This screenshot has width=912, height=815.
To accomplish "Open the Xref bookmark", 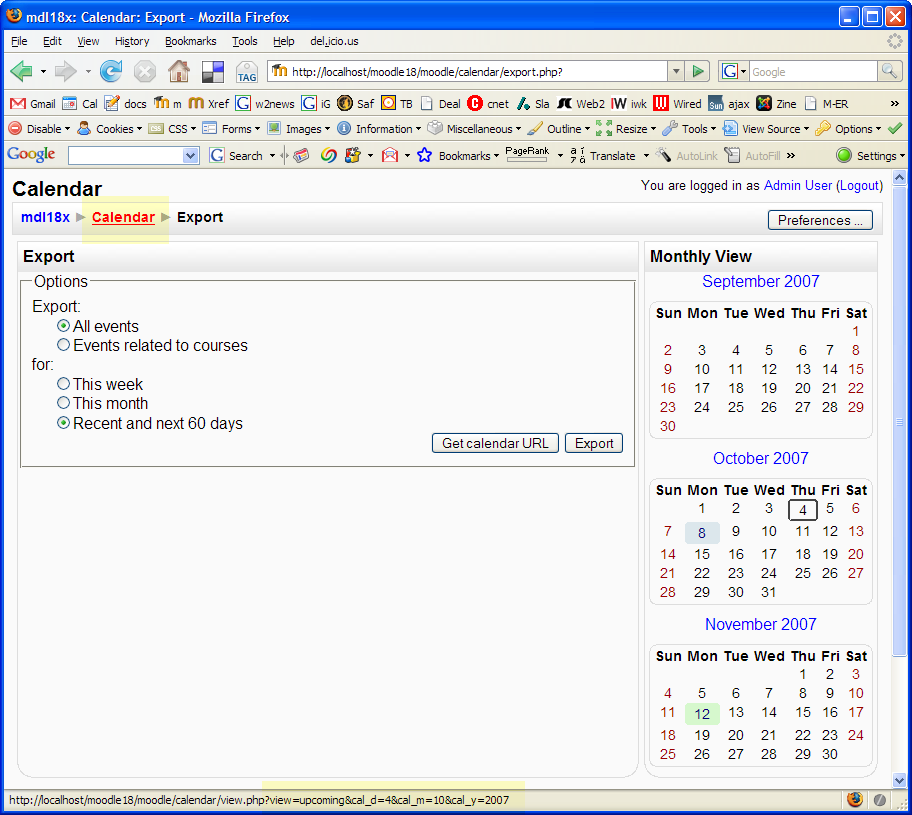I will click(x=209, y=104).
